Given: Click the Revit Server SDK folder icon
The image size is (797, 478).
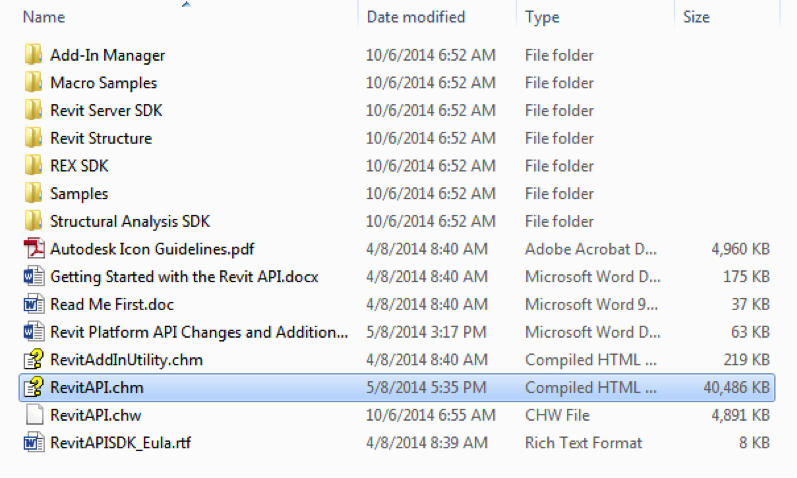Looking at the screenshot, I should (x=34, y=110).
